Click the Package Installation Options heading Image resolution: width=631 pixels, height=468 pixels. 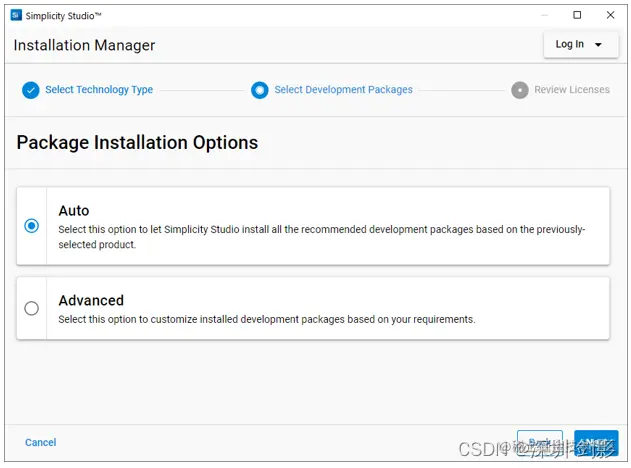click(x=137, y=142)
